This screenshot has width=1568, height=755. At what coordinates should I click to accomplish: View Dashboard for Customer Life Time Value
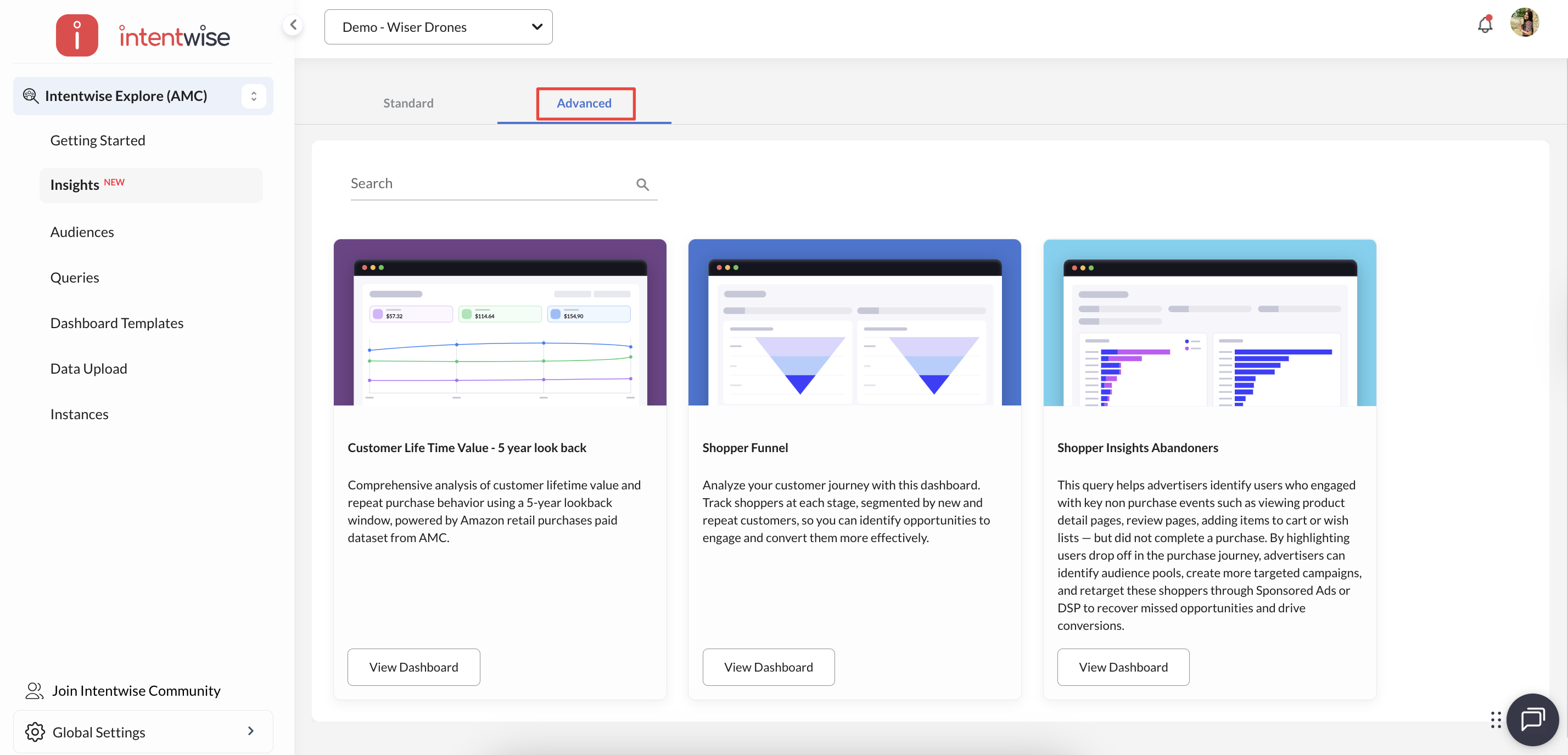413,667
